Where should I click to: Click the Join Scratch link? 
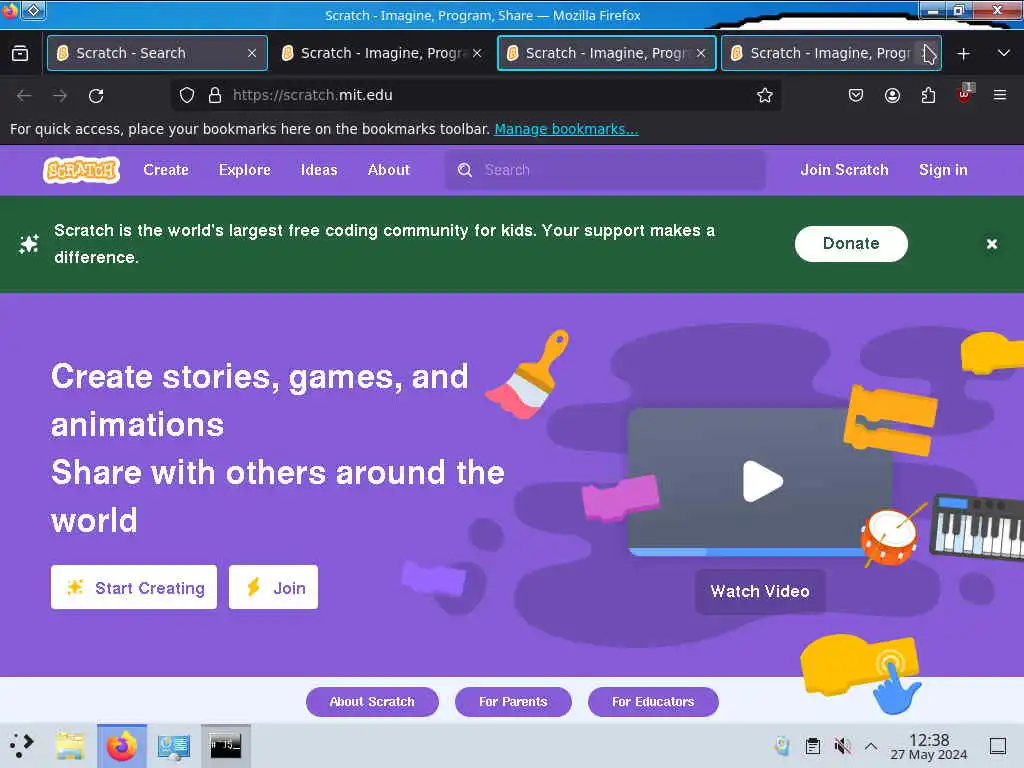point(844,170)
